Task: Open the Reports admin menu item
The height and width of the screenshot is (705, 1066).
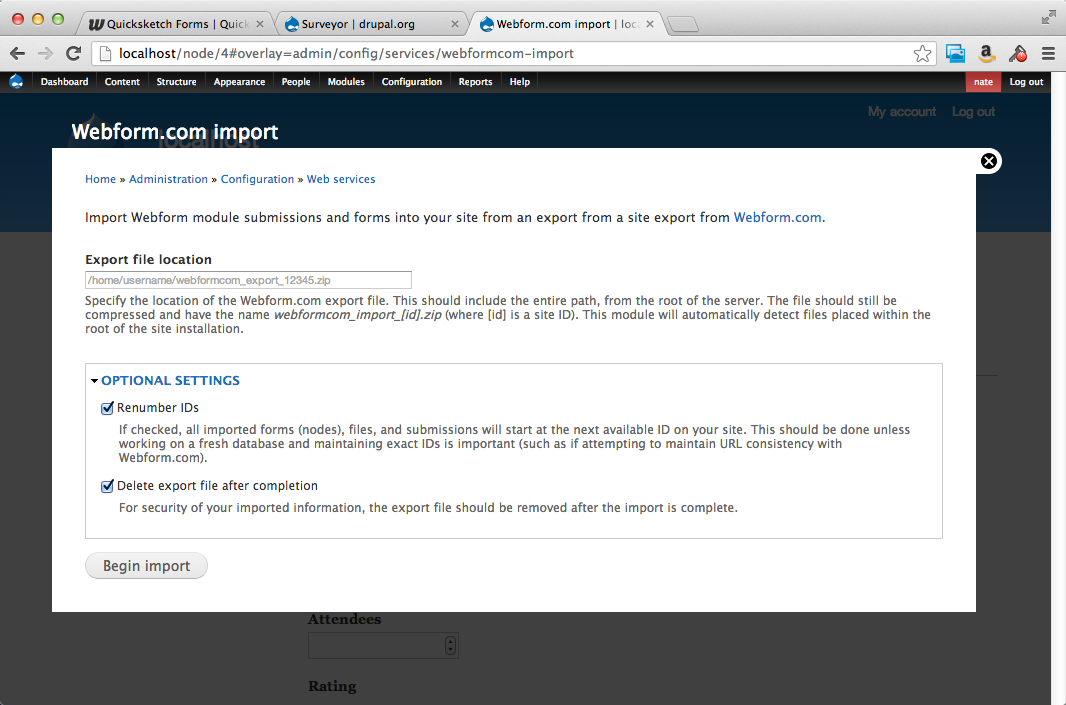Action: (475, 82)
